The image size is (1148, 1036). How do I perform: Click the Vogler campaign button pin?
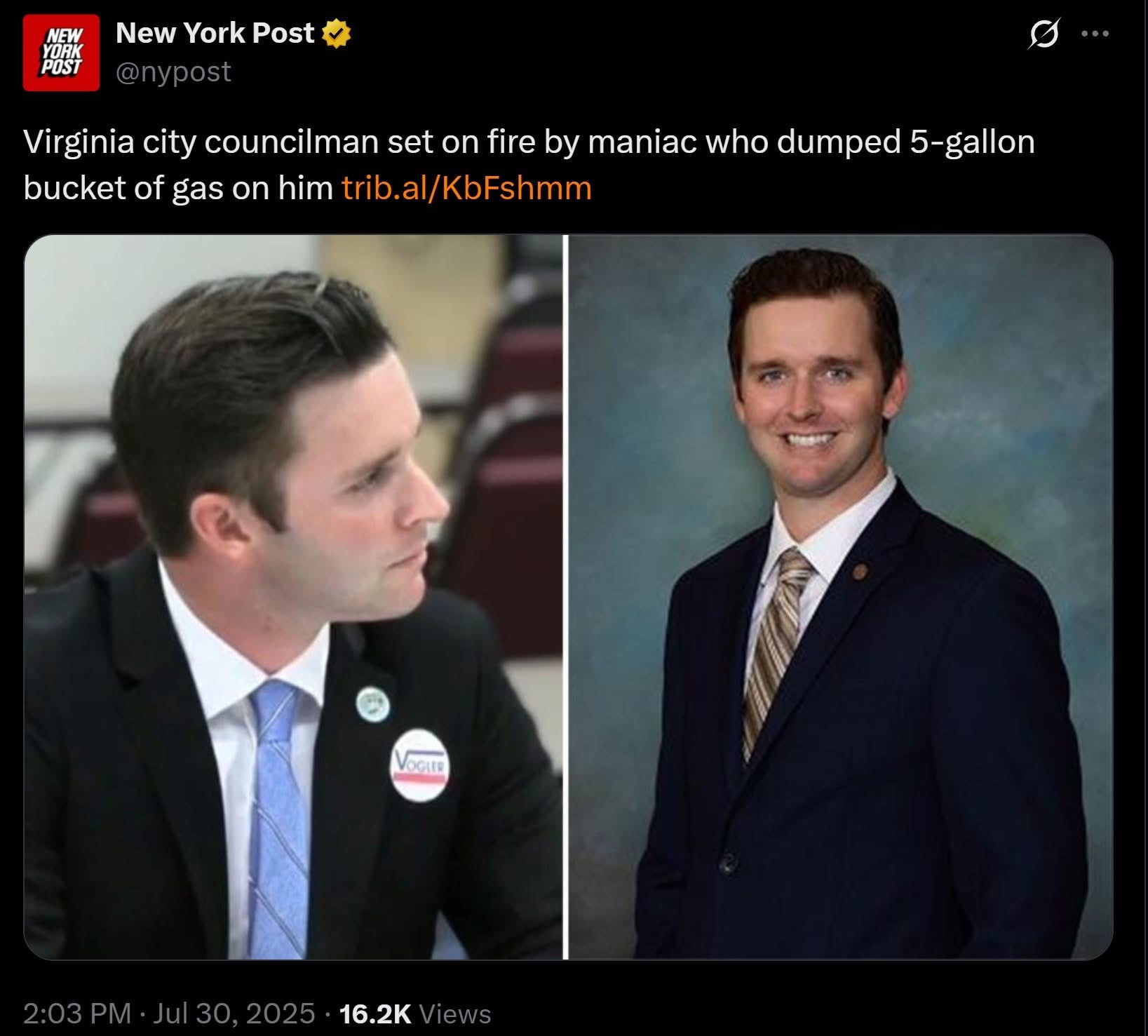[419, 765]
